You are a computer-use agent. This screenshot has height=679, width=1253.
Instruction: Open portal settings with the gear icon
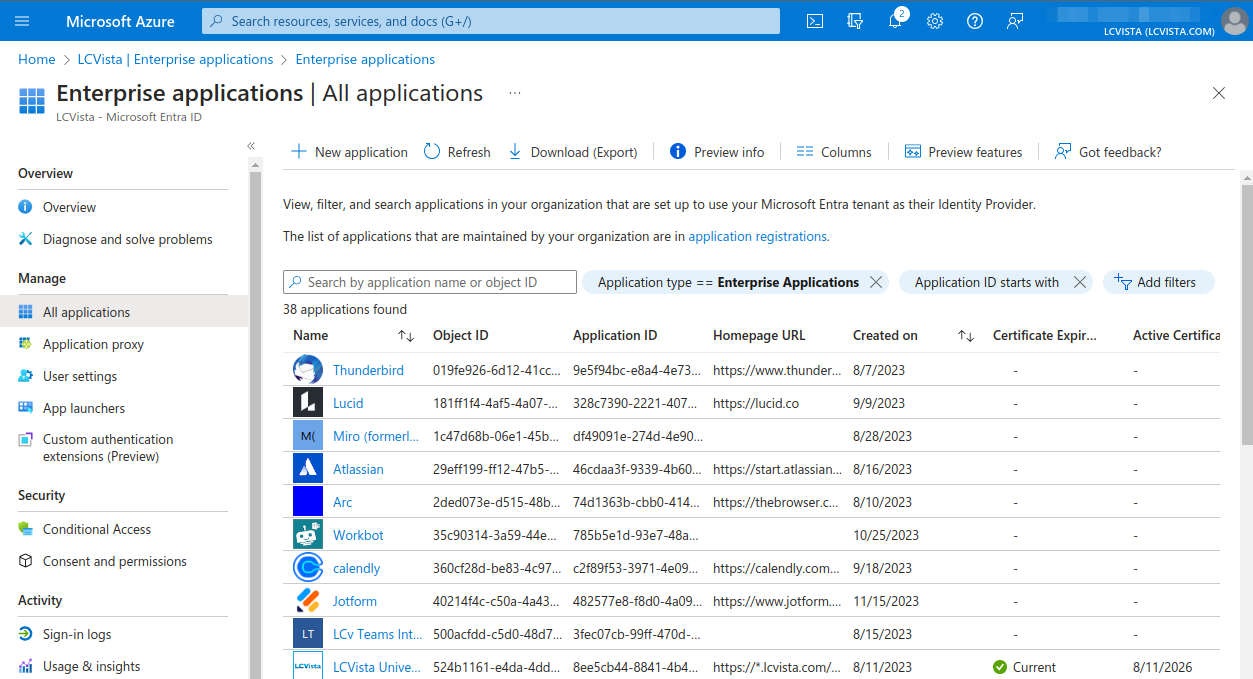tap(934, 20)
